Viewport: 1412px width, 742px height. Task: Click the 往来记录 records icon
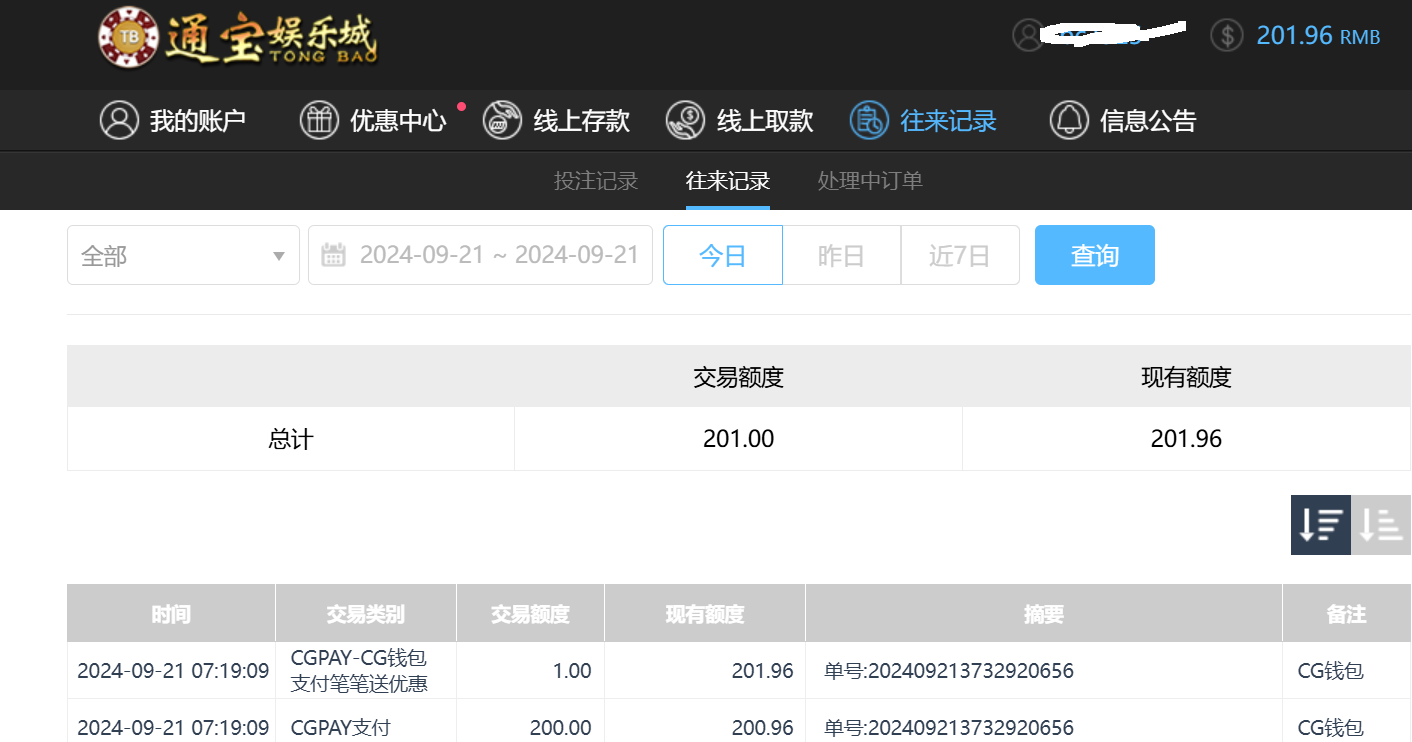(x=868, y=121)
